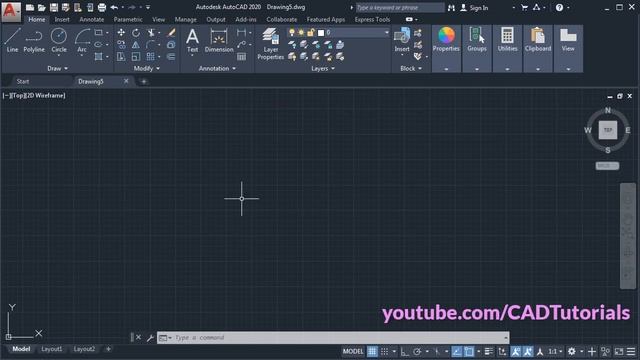The width and height of the screenshot is (640, 360).
Task: Open Layer Properties manager
Action: [271, 44]
